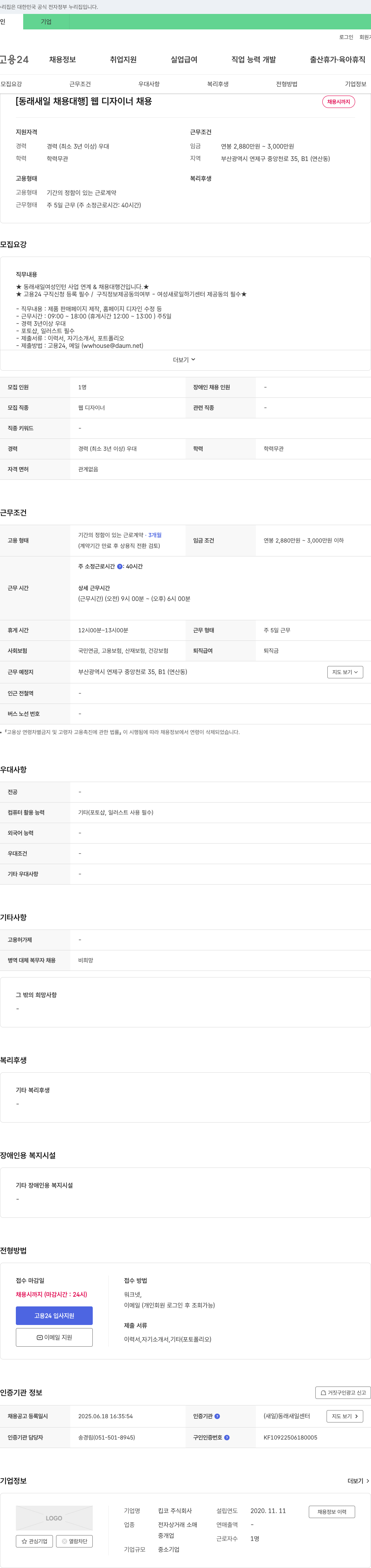Click company name 킴코 주식회사
The image size is (371, 1568).
175,1512
